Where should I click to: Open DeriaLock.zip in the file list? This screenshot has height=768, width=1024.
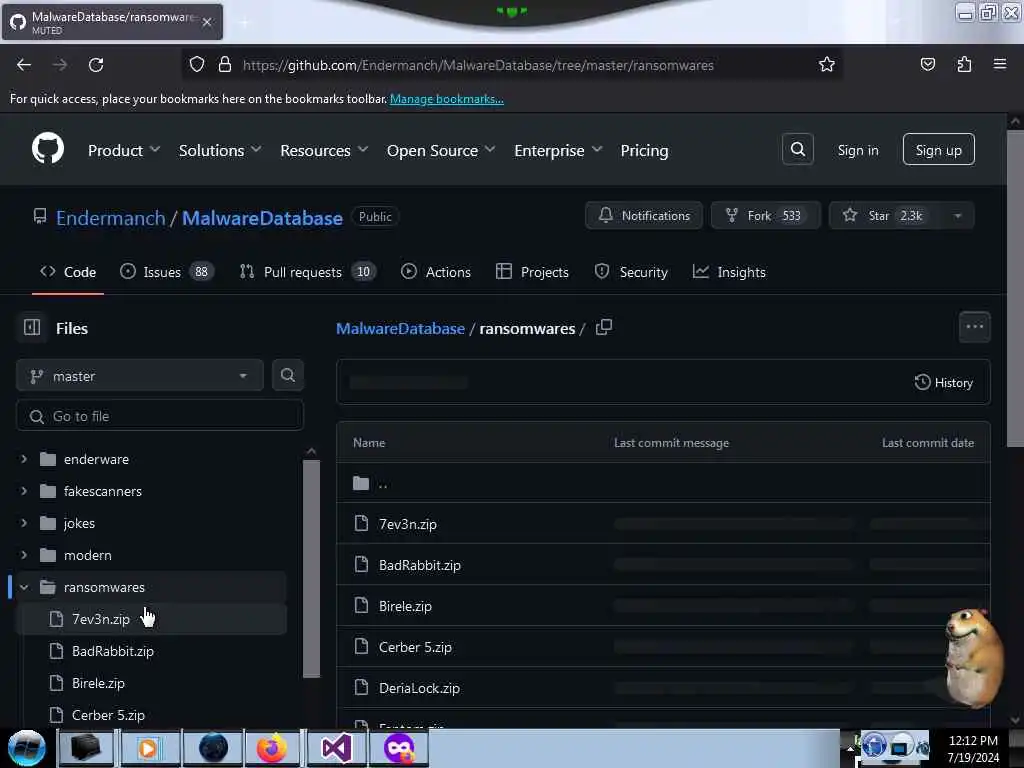419,688
